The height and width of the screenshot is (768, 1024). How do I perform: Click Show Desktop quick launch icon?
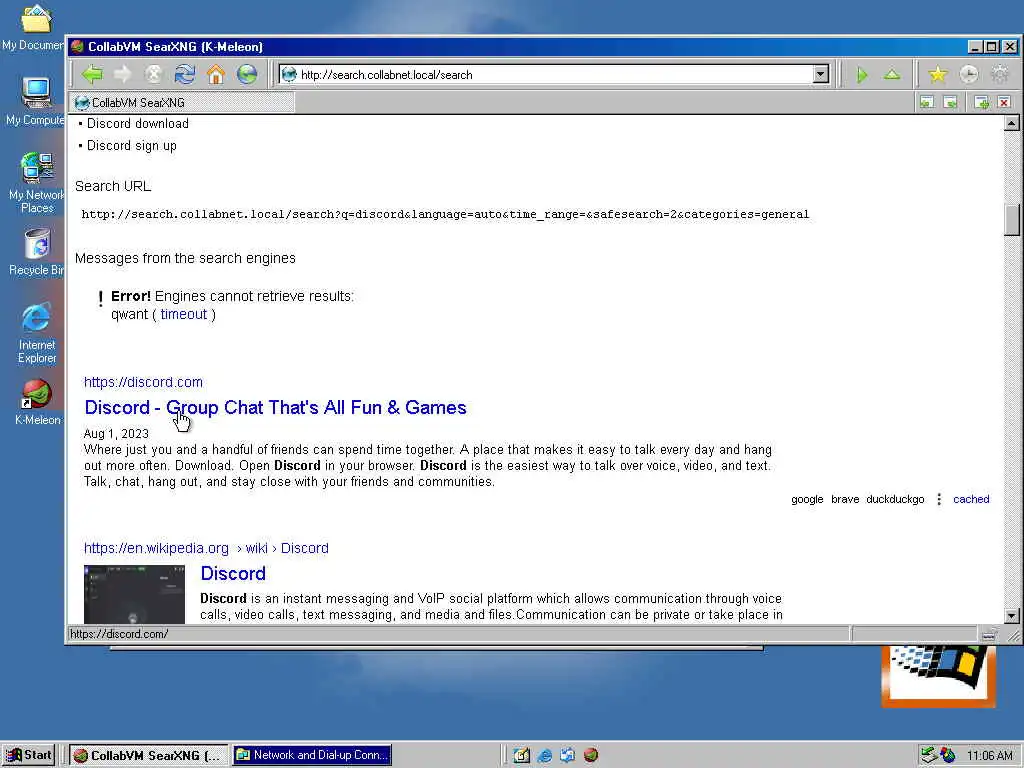click(521, 756)
